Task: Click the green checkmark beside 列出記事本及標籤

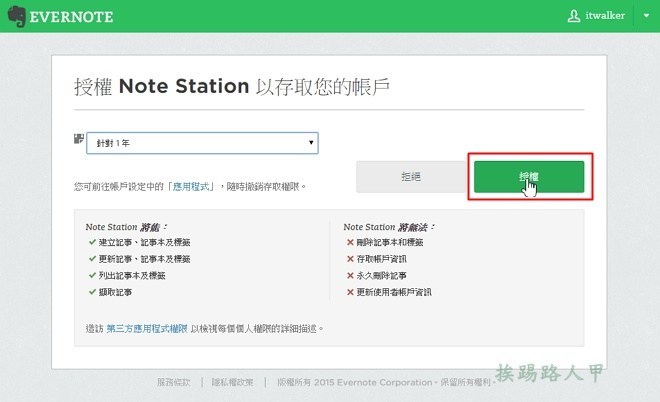Action: click(92, 275)
